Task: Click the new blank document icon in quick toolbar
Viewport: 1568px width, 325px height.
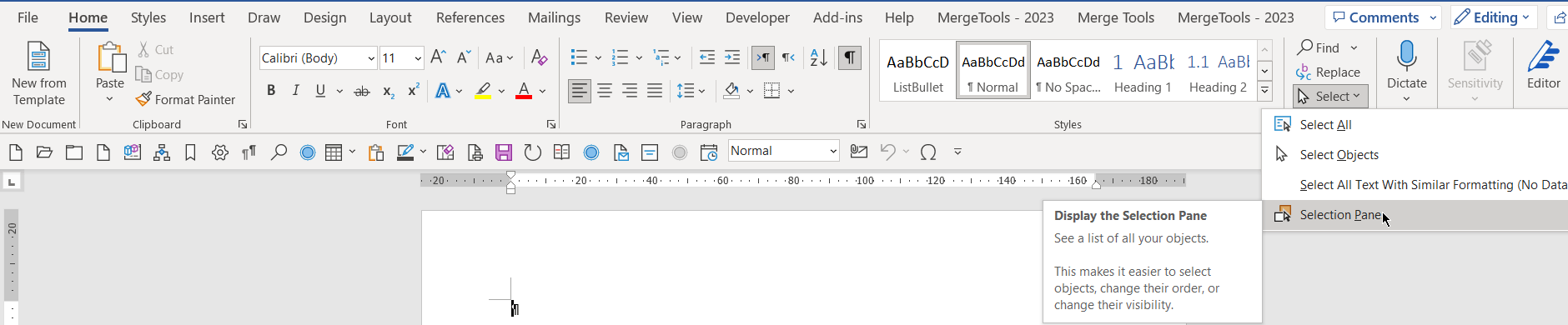Action: [x=16, y=152]
